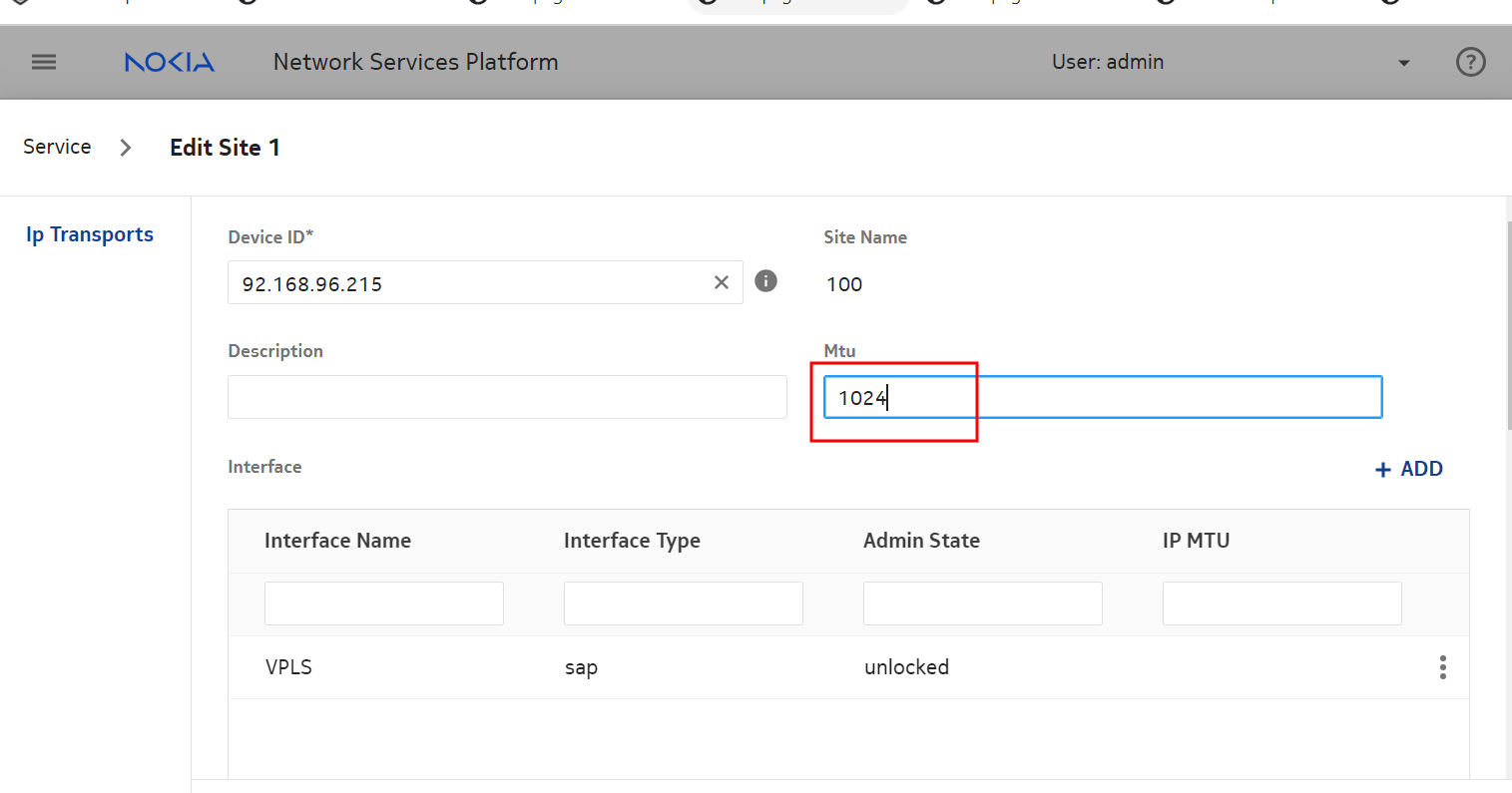The height and width of the screenshot is (793, 1512).
Task: Click the Nokia logo
Action: 170,62
